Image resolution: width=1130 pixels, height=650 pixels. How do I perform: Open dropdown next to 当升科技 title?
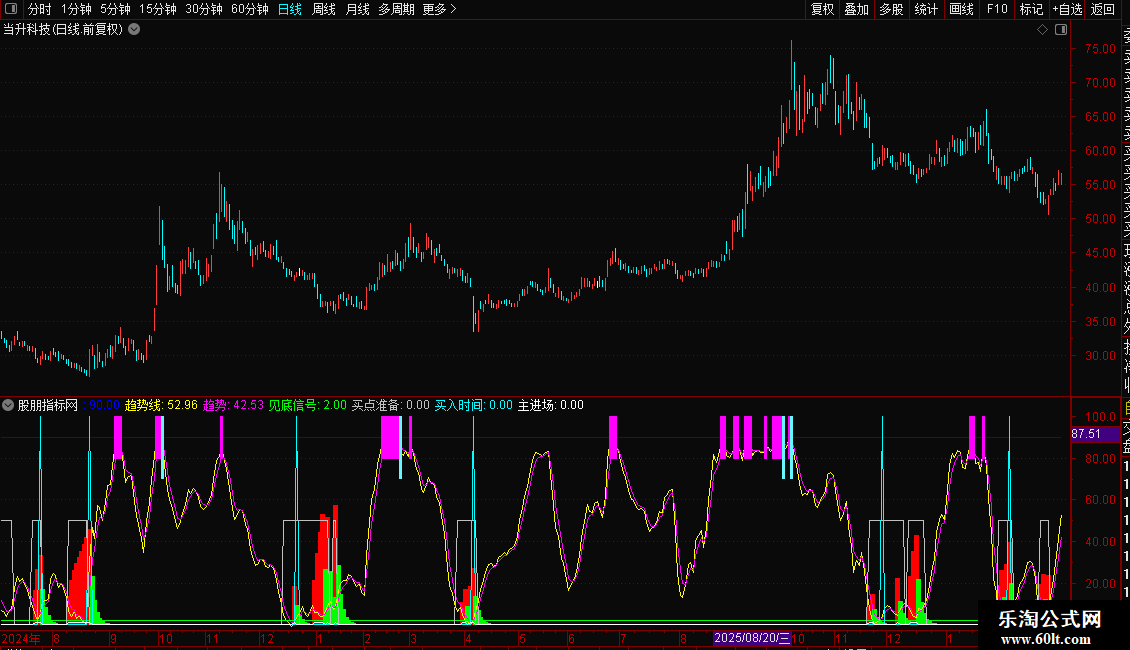pos(134,30)
